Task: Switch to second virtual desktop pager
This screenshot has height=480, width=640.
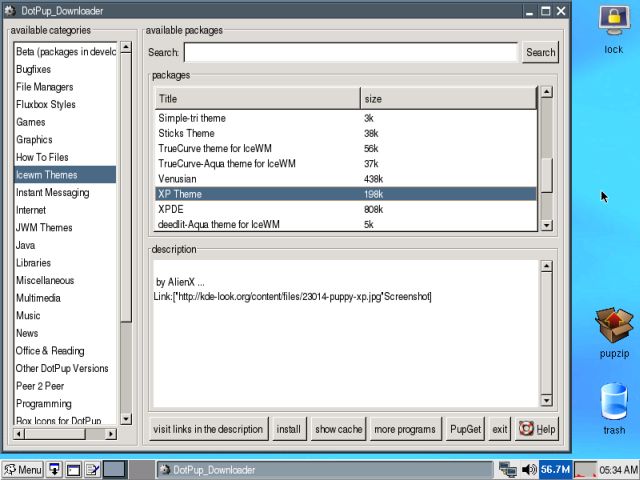Action: tap(141, 469)
